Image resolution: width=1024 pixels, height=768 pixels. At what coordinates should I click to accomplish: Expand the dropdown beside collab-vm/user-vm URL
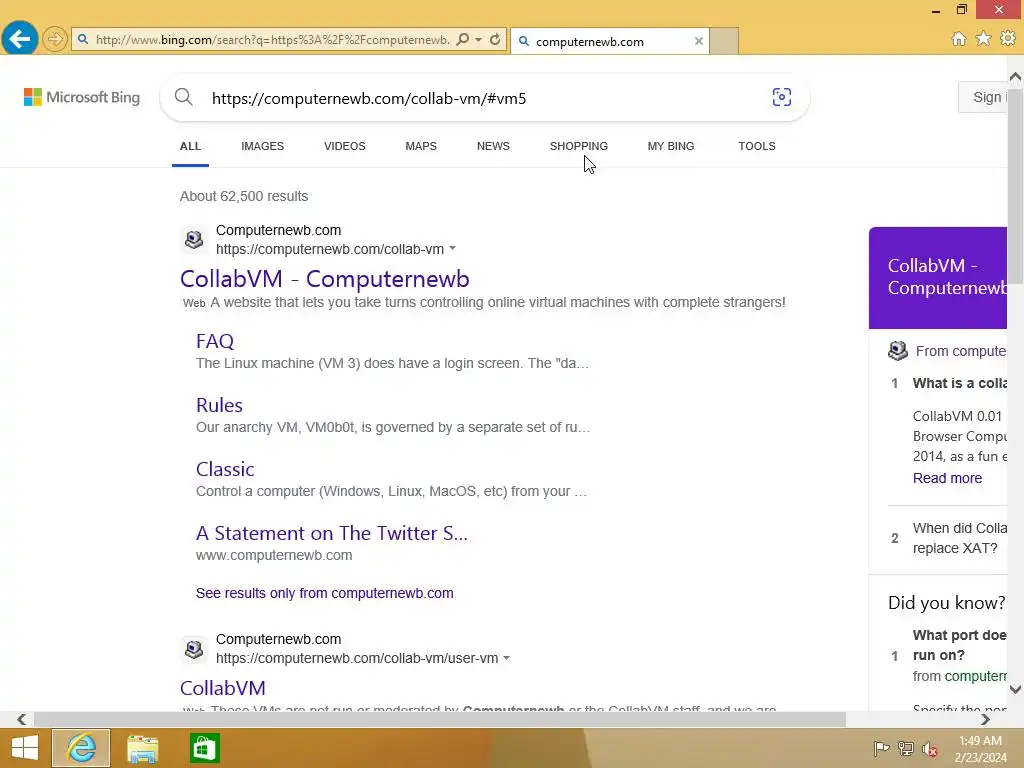click(x=506, y=658)
